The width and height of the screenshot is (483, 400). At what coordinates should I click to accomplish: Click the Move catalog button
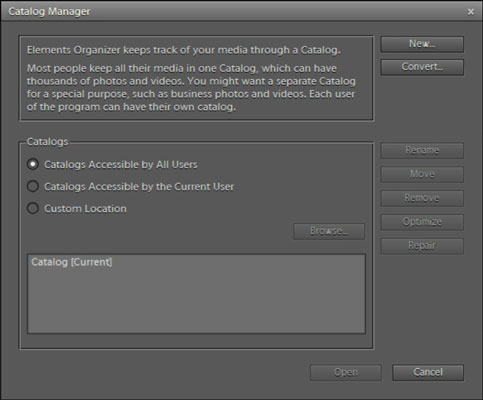coord(422,174)
